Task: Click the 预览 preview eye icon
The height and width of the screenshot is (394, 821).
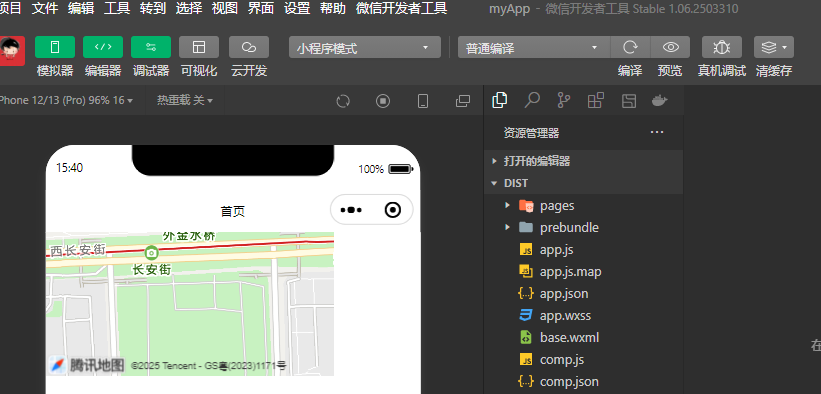Action: [670, 47]
